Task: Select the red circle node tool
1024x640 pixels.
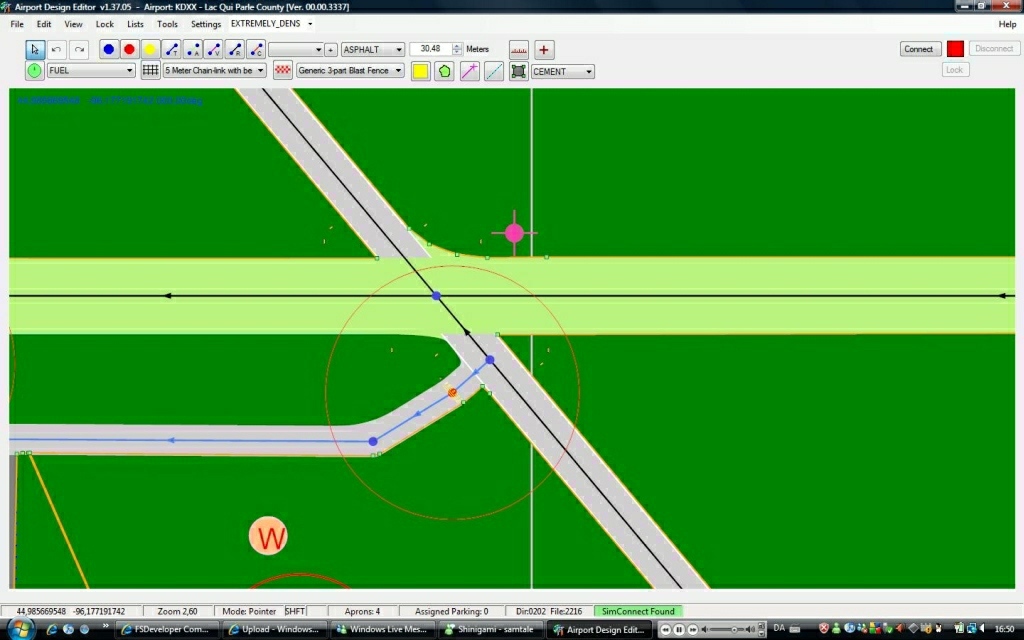Action: click(129, 49)
